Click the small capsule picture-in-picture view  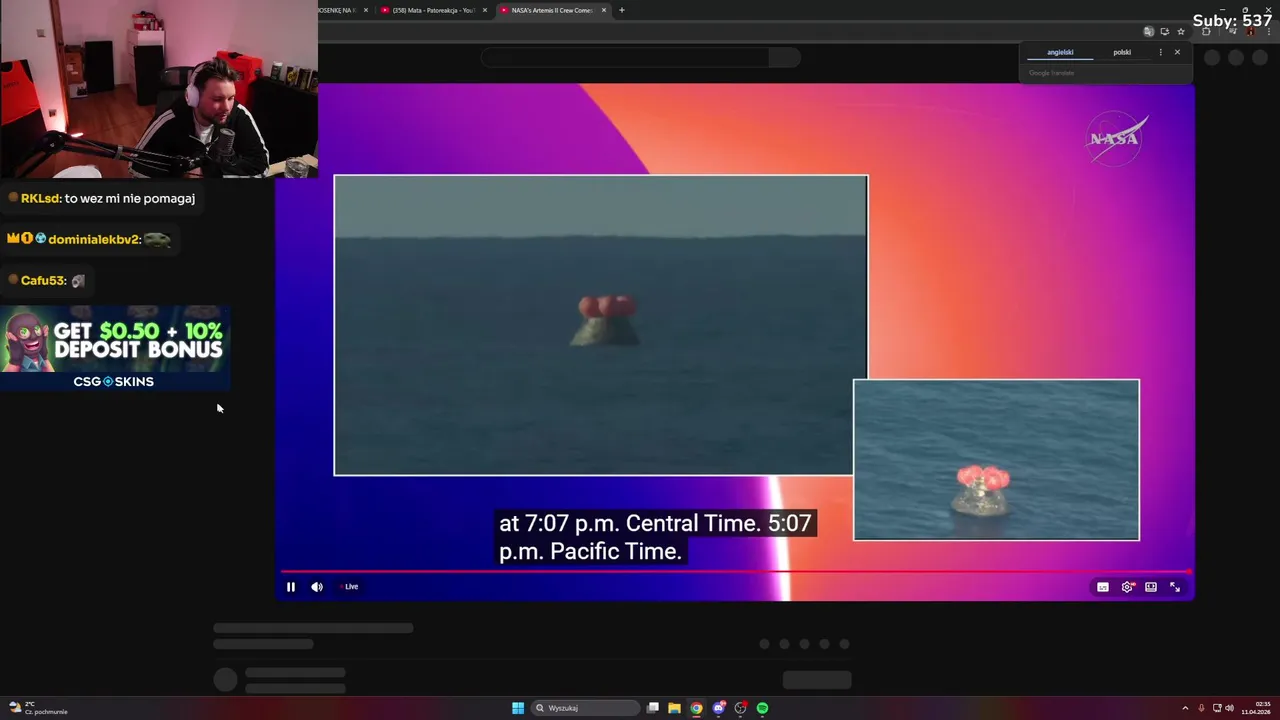pos(996,460)
